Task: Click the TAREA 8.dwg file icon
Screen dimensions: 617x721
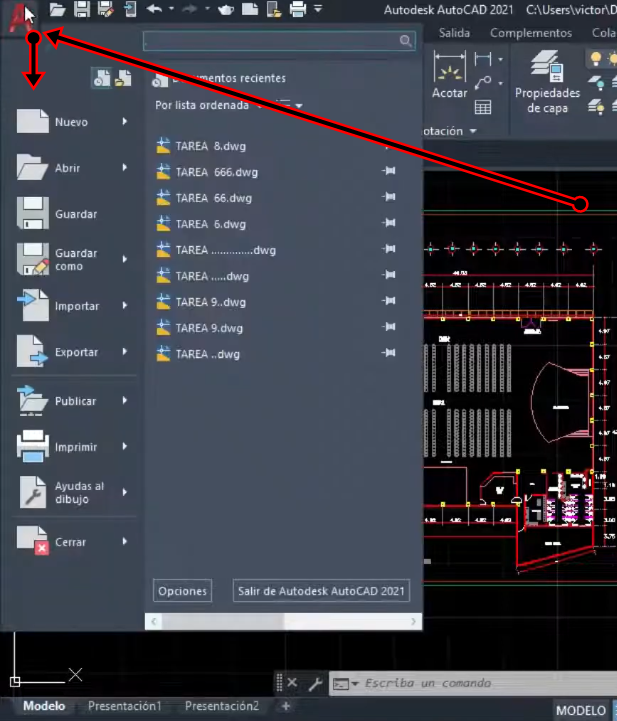Action: 163,146
